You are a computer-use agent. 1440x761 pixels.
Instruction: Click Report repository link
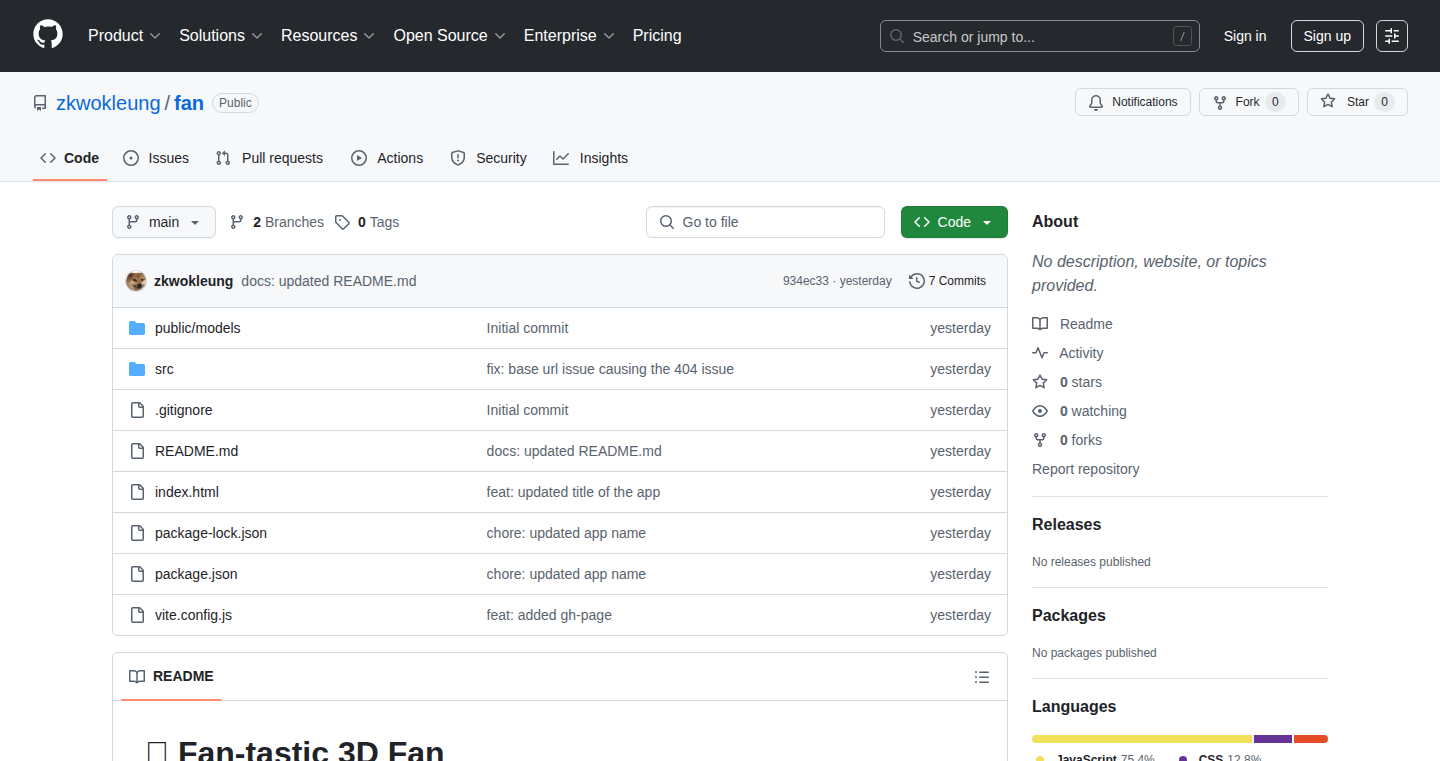pyautogui.click(x=1086, y=469)
